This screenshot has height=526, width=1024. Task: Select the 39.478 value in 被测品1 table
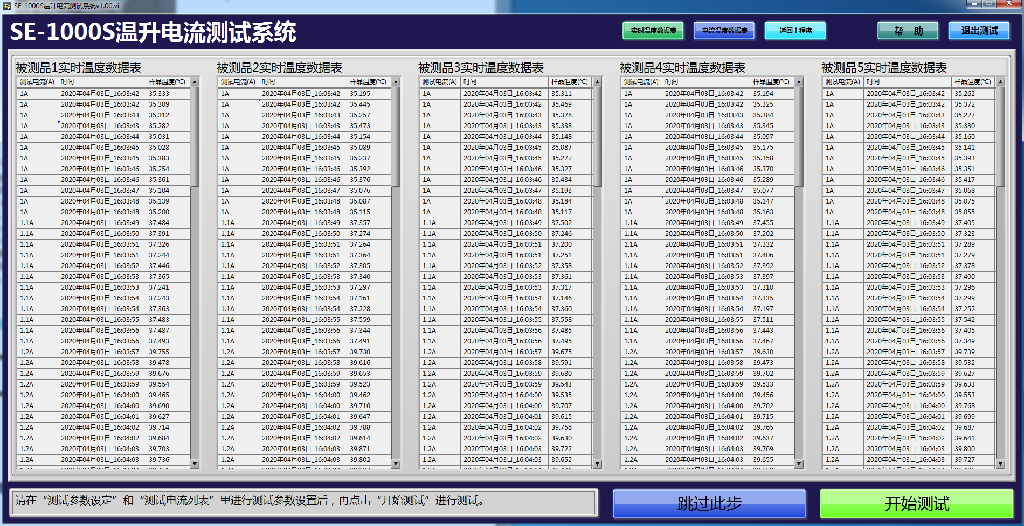pos(159,361)
